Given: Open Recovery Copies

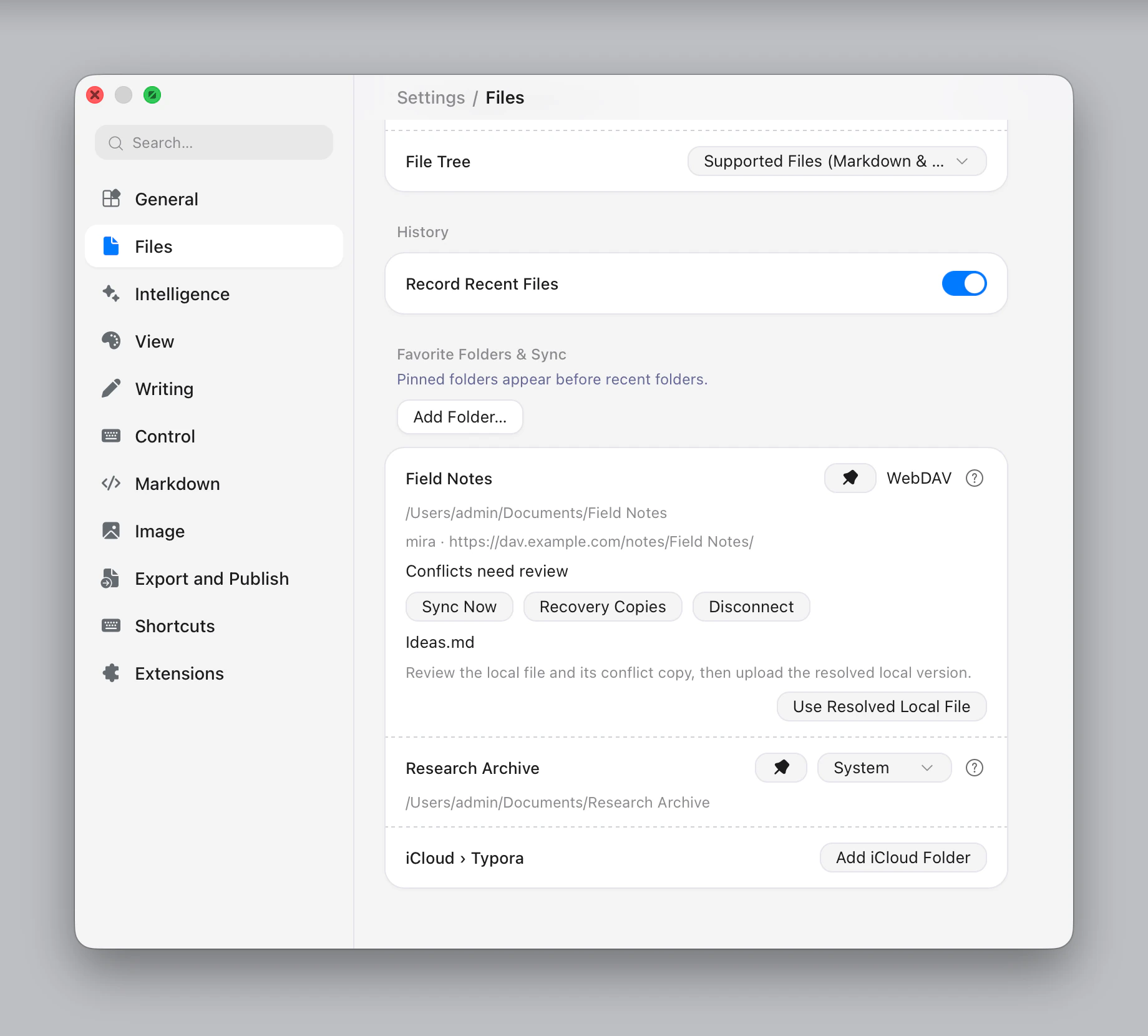Looking at the screenshot, I should [603, 607].
